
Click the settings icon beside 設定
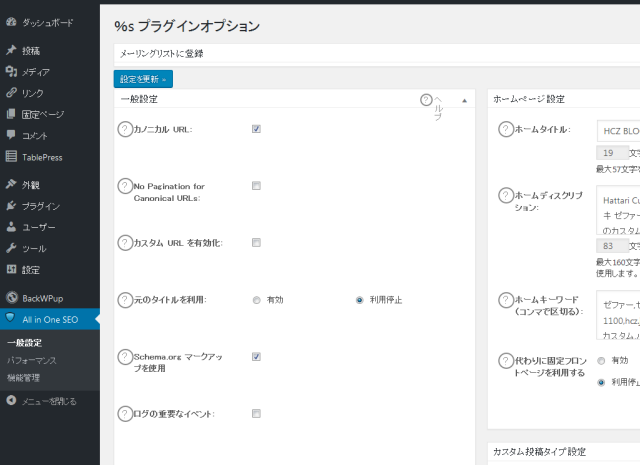pos(11,269)
